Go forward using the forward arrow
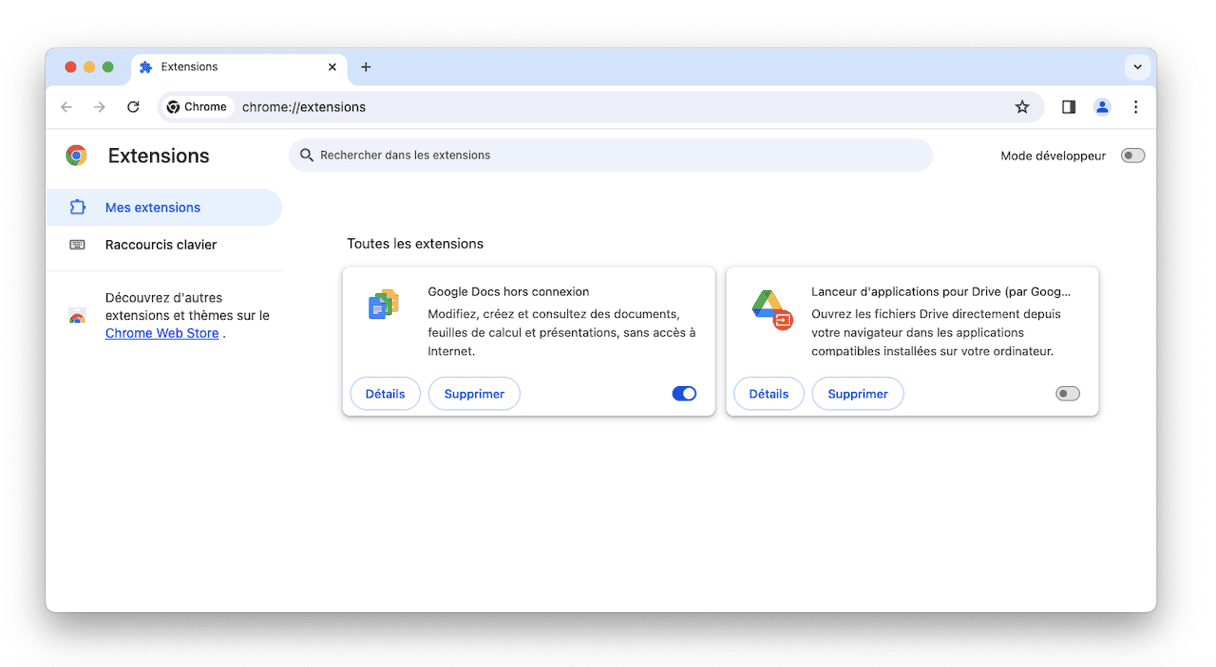The height and width of the screenshot is (667, 1216). (x=99, y=107)
